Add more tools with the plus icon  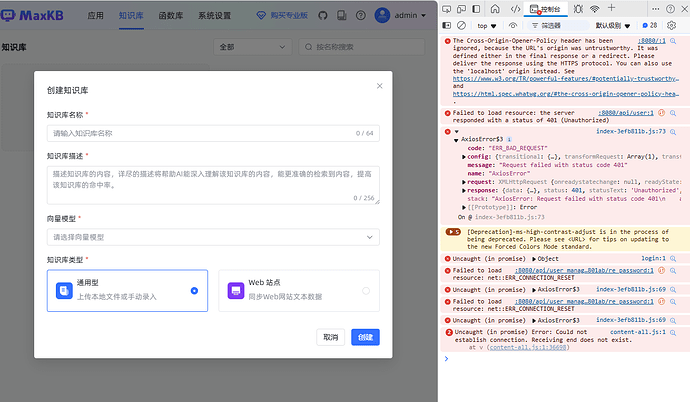tap(611, 8)
